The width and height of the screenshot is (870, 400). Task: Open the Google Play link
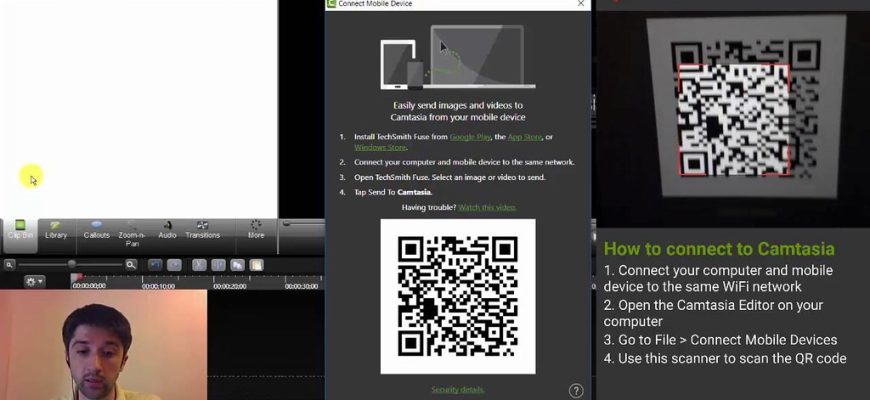click(469, 136)
